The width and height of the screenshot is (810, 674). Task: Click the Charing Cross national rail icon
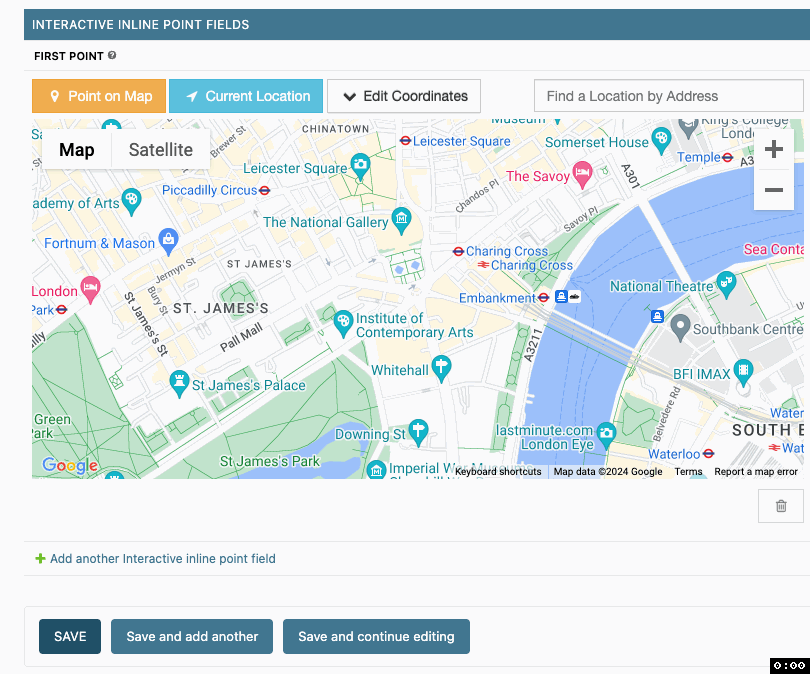[483, 264]
